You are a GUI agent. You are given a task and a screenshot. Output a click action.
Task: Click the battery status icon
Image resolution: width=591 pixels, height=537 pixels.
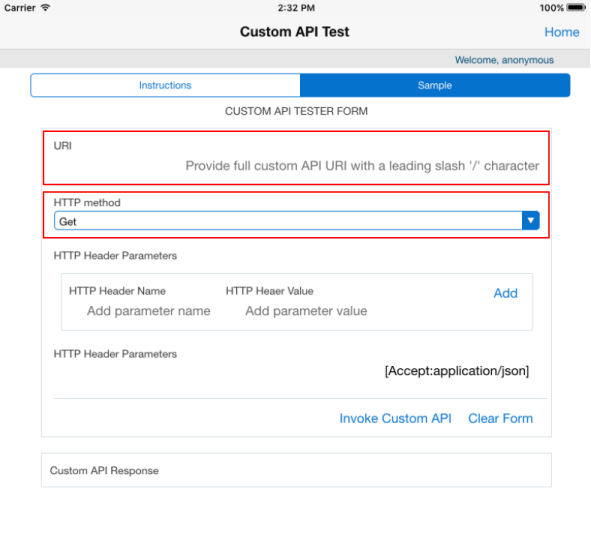pyautogui.click(x=576, y=8)
